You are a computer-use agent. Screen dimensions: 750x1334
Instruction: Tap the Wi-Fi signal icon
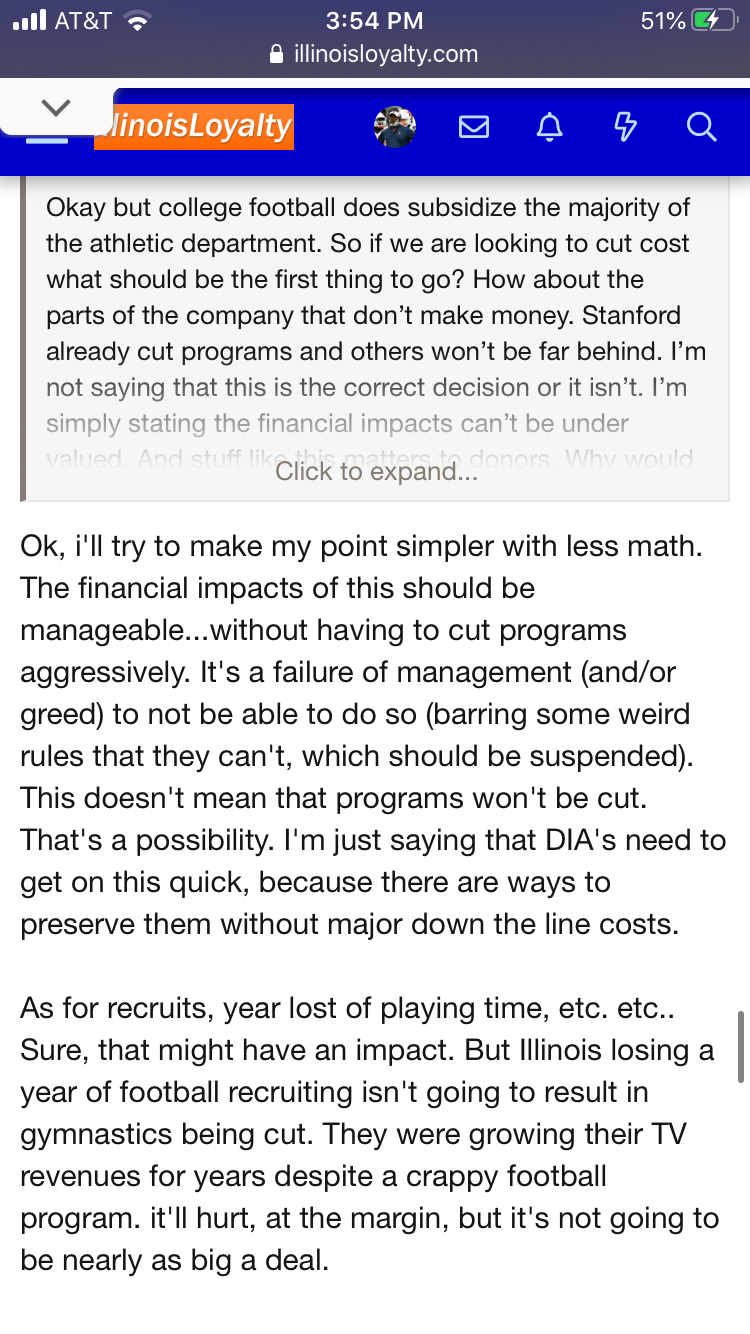click(134, 21)
